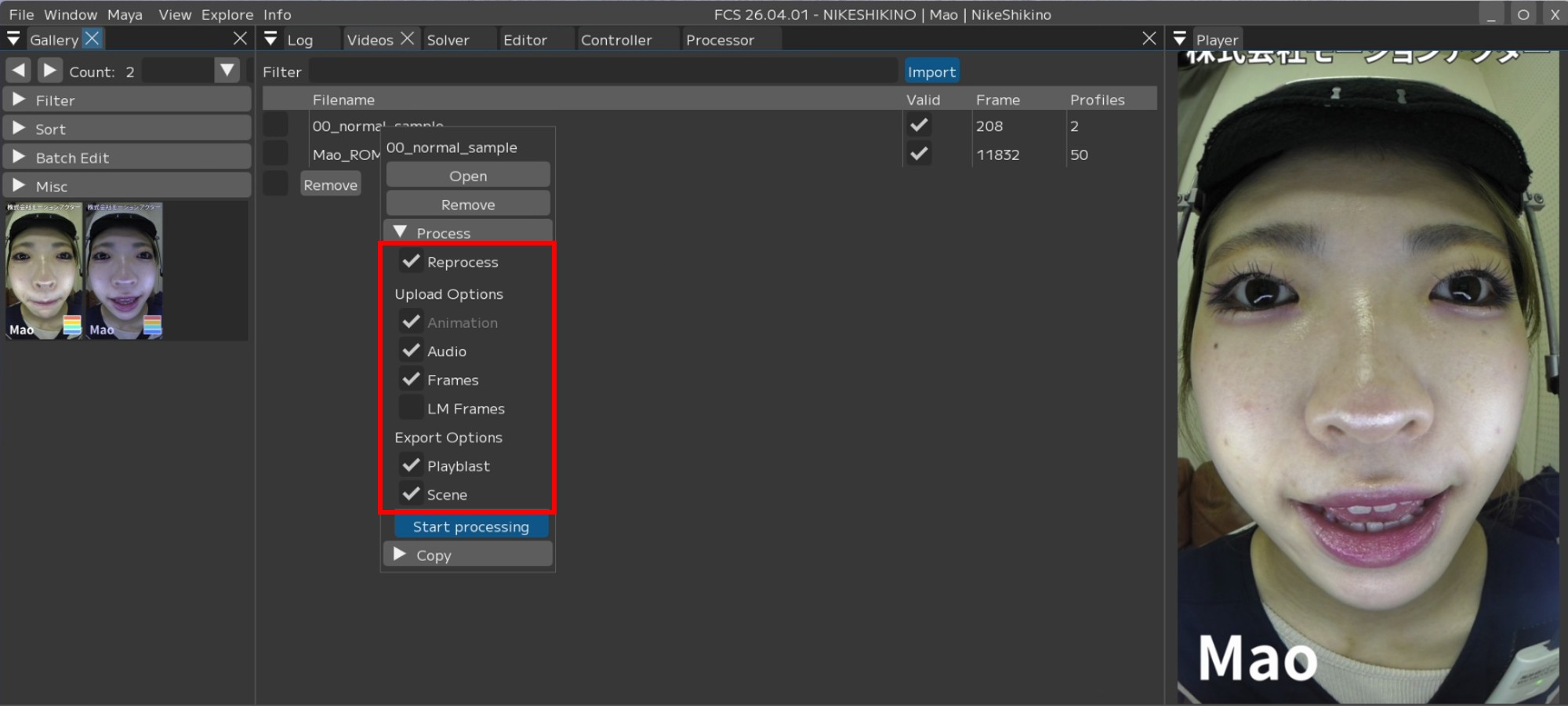
Task: Click the Start processing button
Action: click(470, 526)
